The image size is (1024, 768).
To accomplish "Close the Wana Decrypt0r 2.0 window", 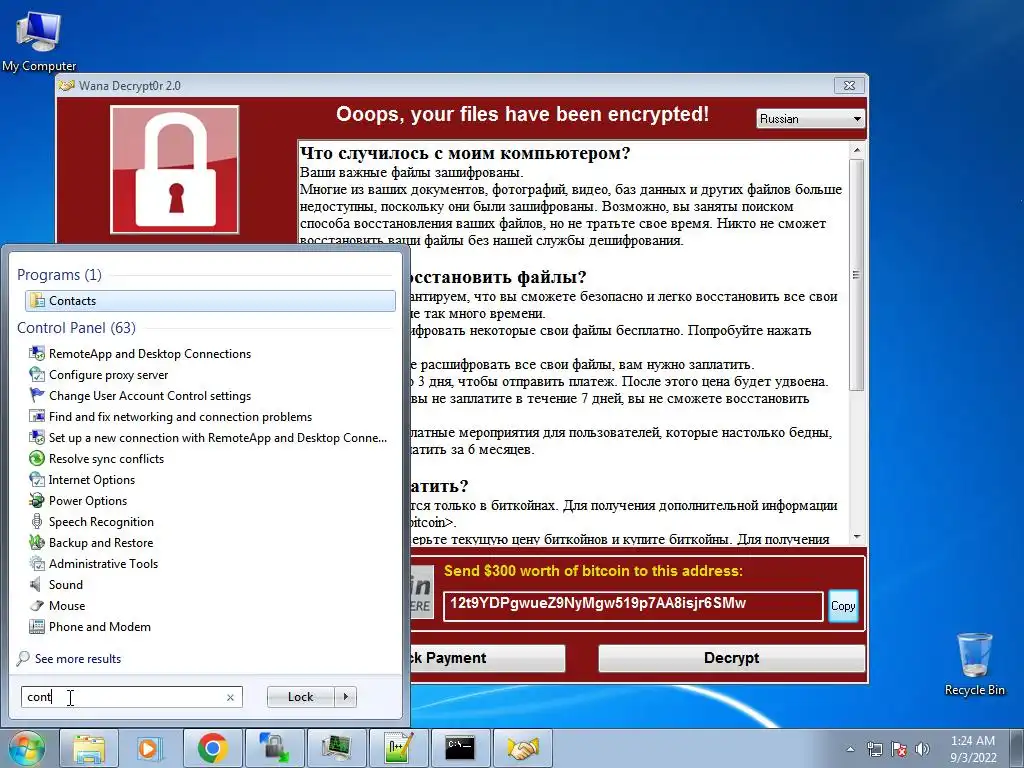I will tap(849, 86).
